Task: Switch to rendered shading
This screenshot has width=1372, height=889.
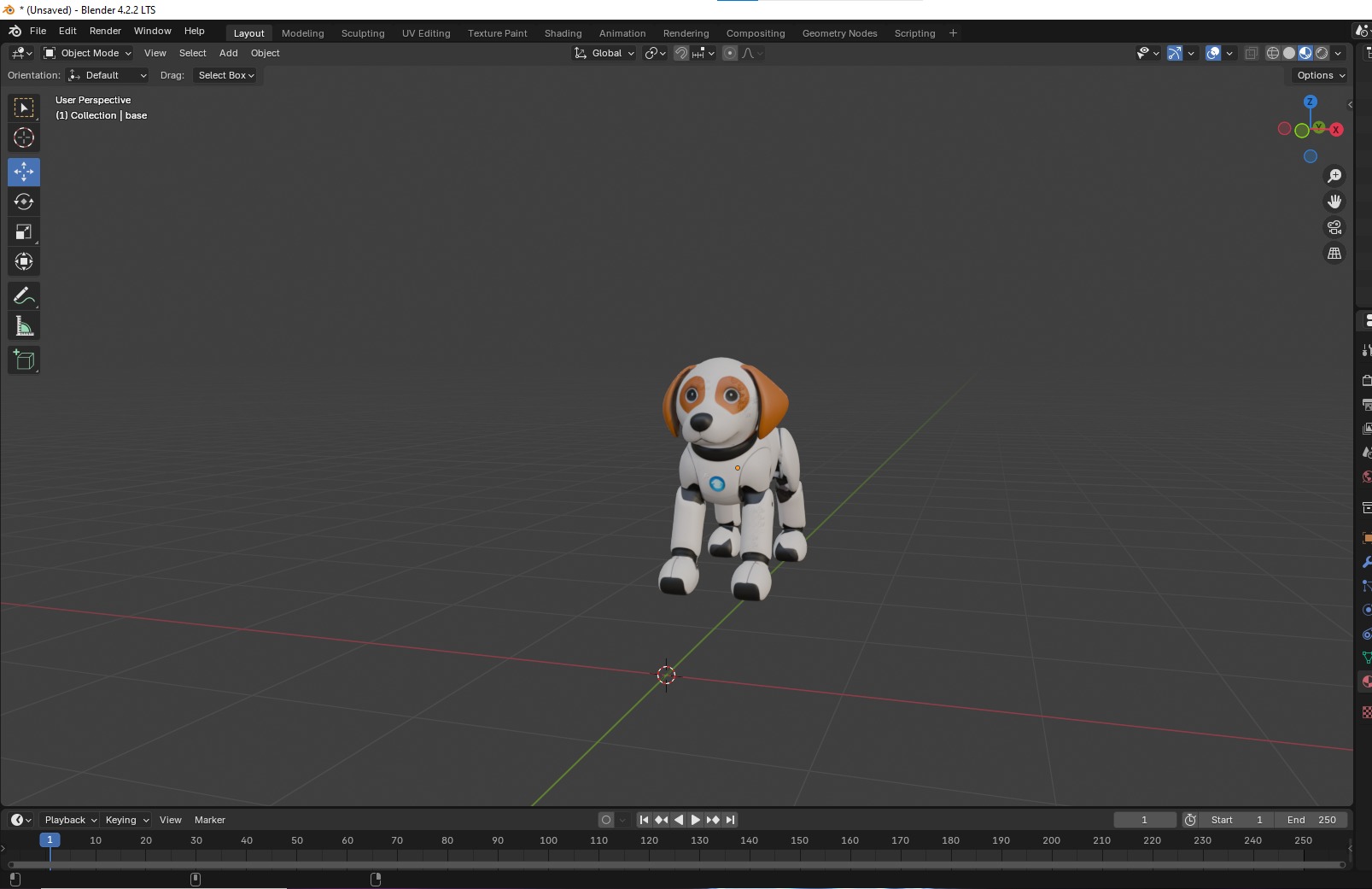Action: click(x=1322, y=53)
